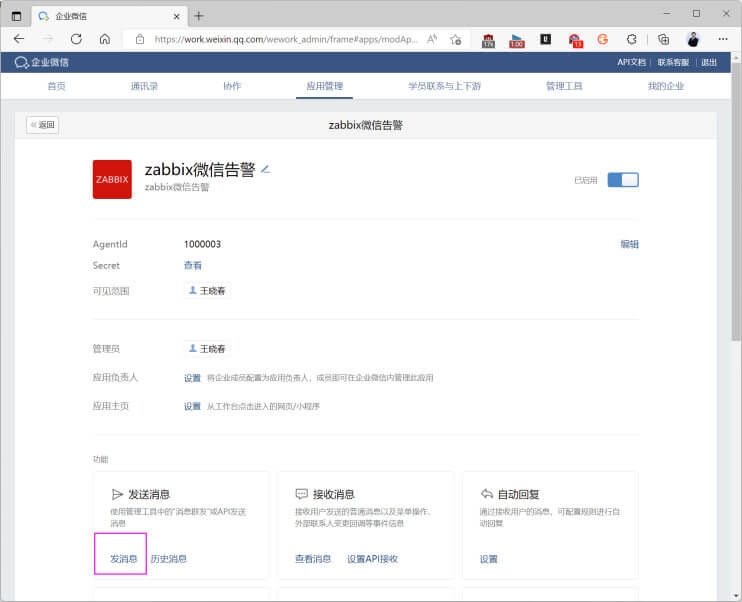Click the 企业微信 logo in header
The image size is (742, 602).
pyautogui.click(x=42, y=62)
